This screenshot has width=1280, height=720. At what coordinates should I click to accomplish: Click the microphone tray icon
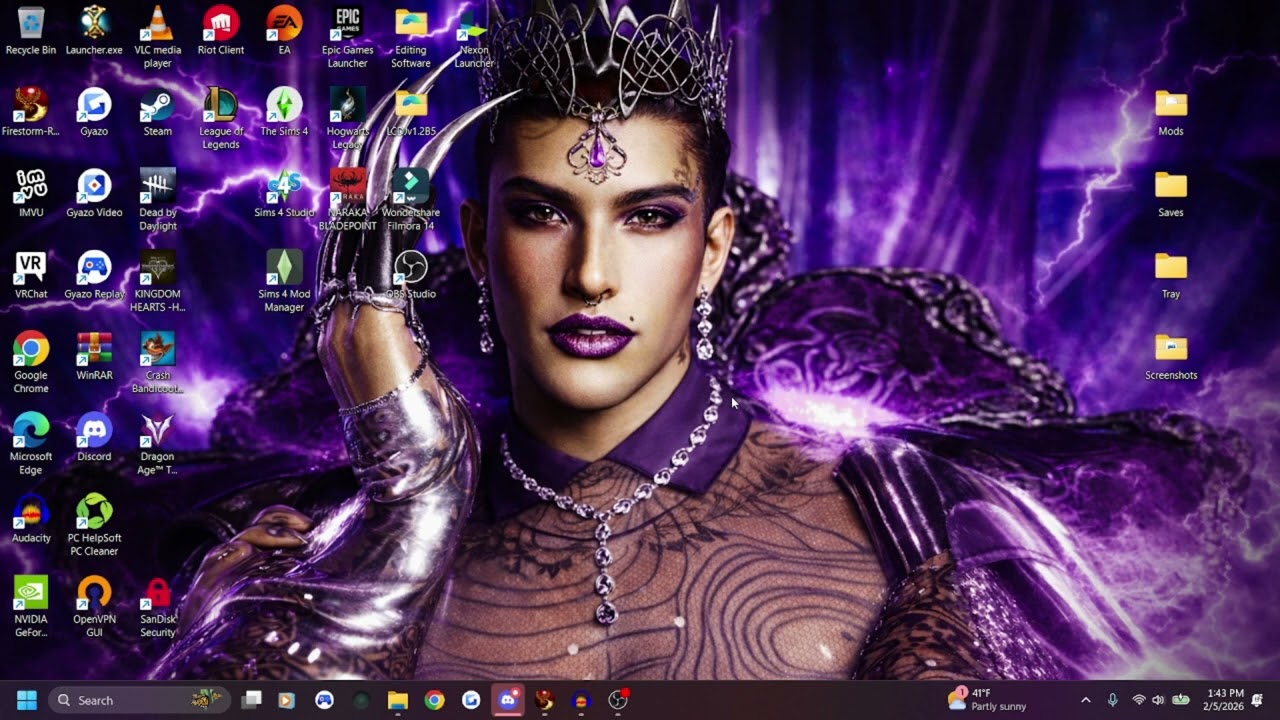click(x=1112, y=700)
